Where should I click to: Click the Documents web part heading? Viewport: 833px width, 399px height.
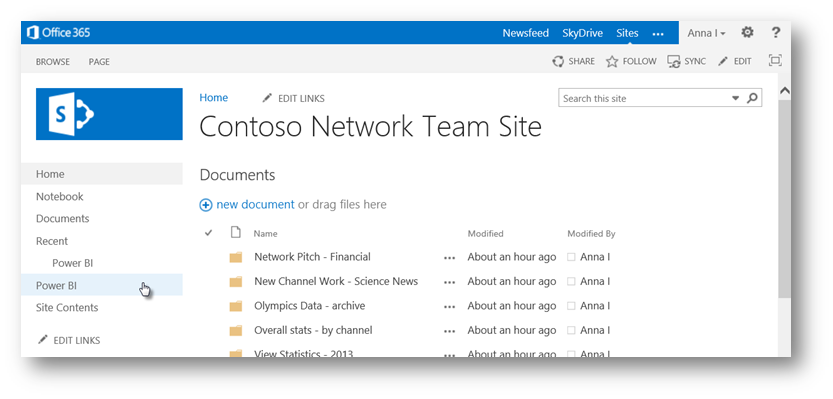click(237, 175)
